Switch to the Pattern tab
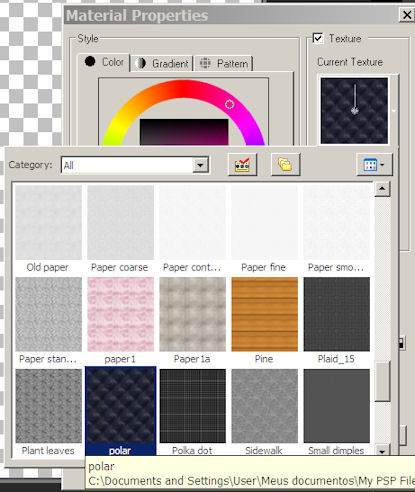Image resolution: width=415 pixels, height=492 pixels. pos(224,63)
